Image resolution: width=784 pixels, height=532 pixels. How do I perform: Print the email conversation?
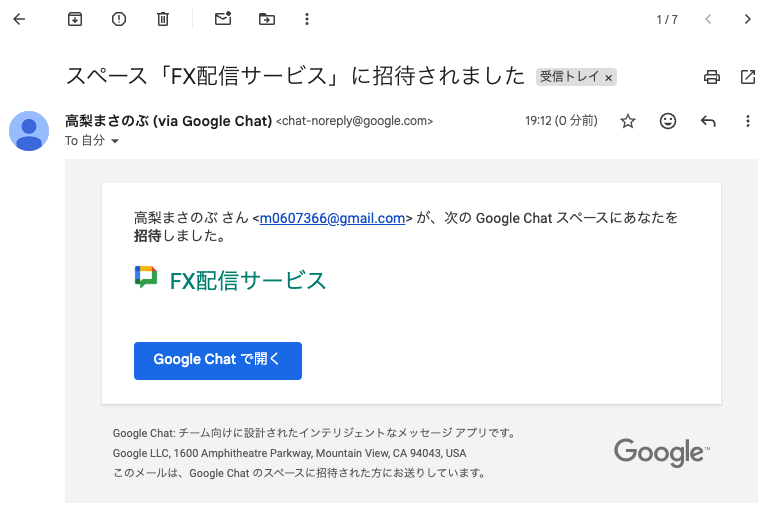click(x=712, y=76)
